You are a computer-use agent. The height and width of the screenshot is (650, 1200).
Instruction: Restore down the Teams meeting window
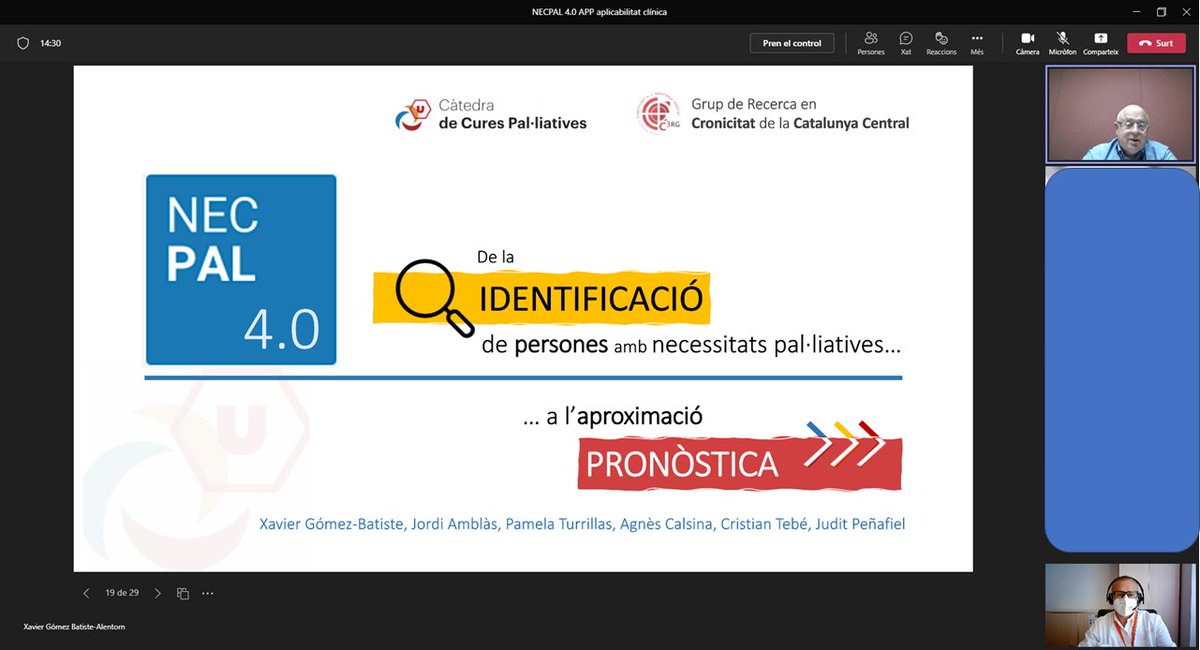(x=1161, y=11)
